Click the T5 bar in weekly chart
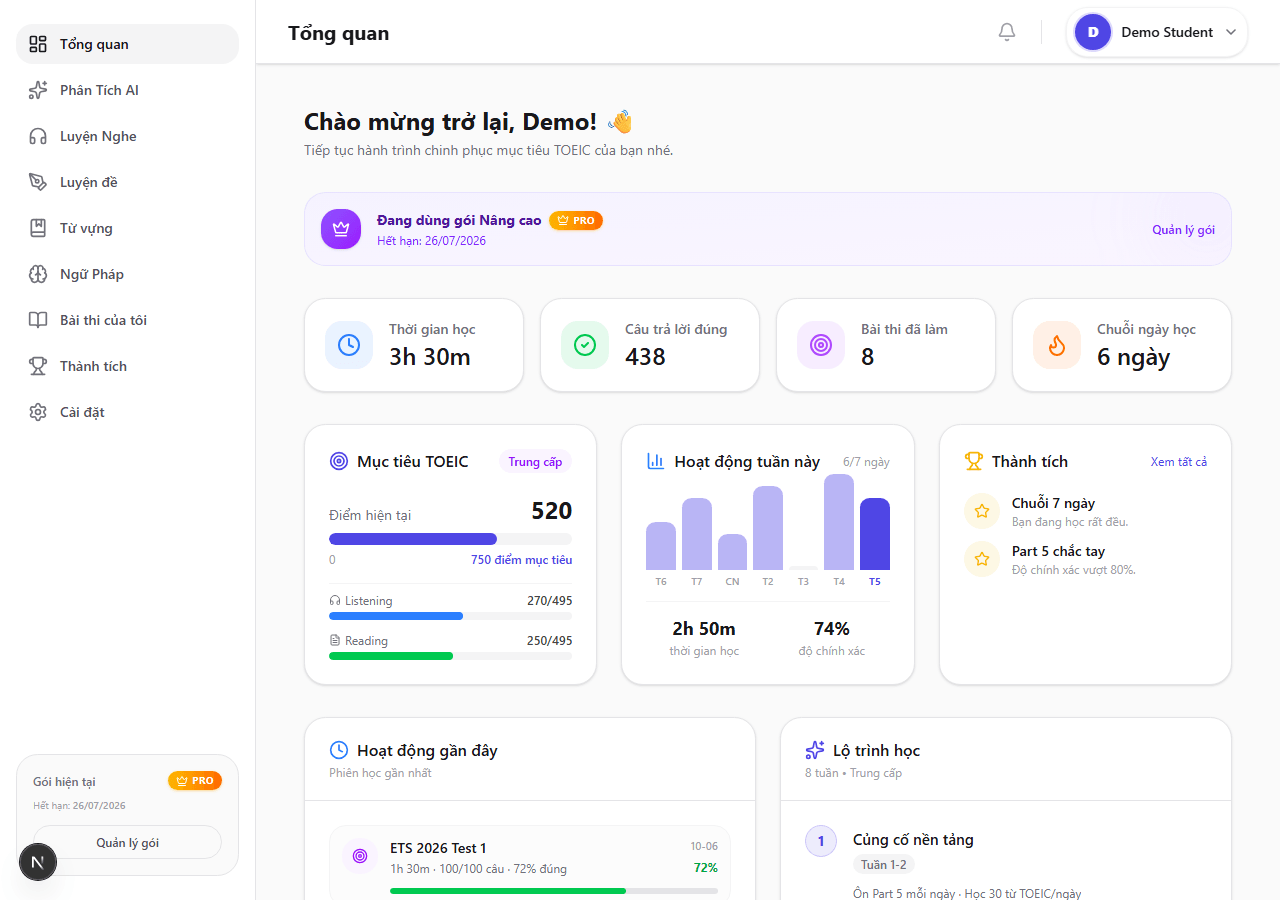The image size is (1280, 900). tap(875, 534)
